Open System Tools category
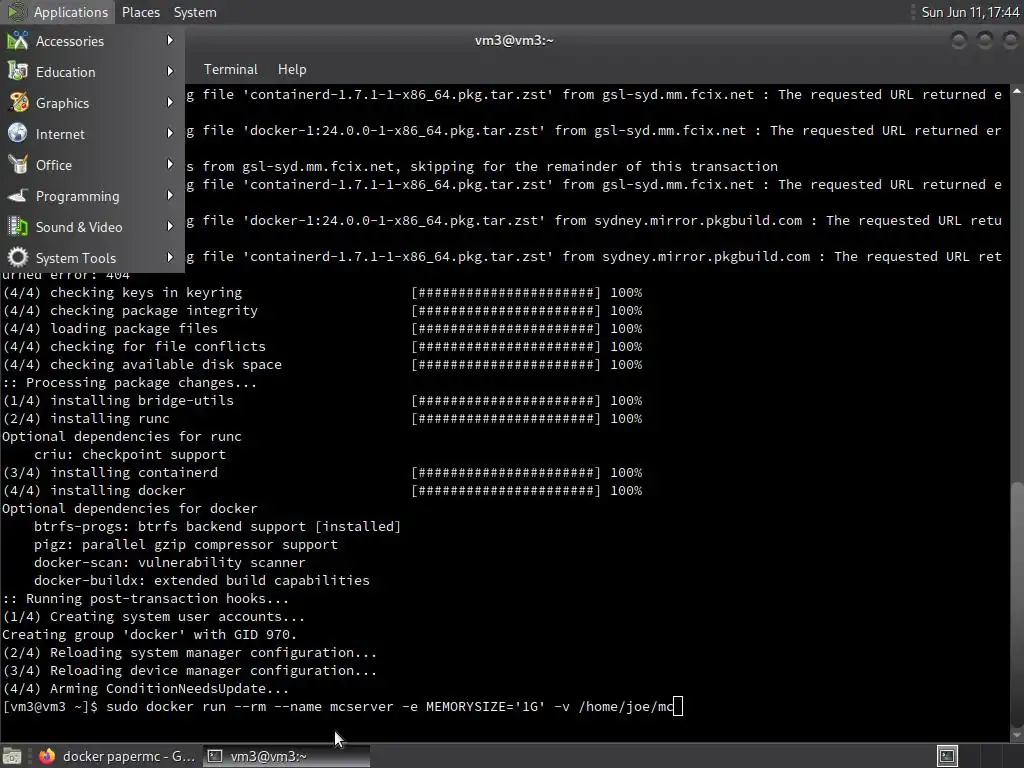1024x768 pixels. point(92,258)
